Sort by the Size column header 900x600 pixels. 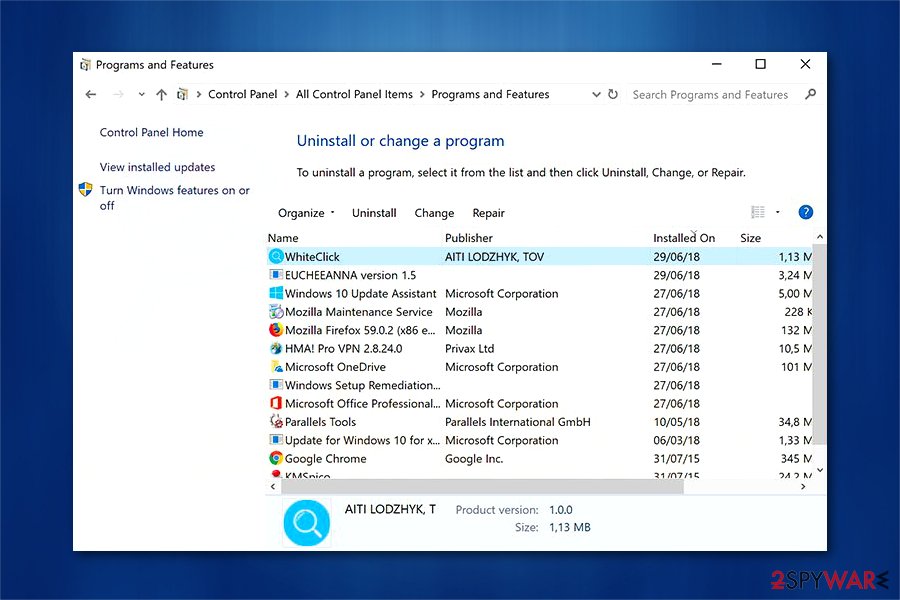pyautogui.click(x=750, y=238)
